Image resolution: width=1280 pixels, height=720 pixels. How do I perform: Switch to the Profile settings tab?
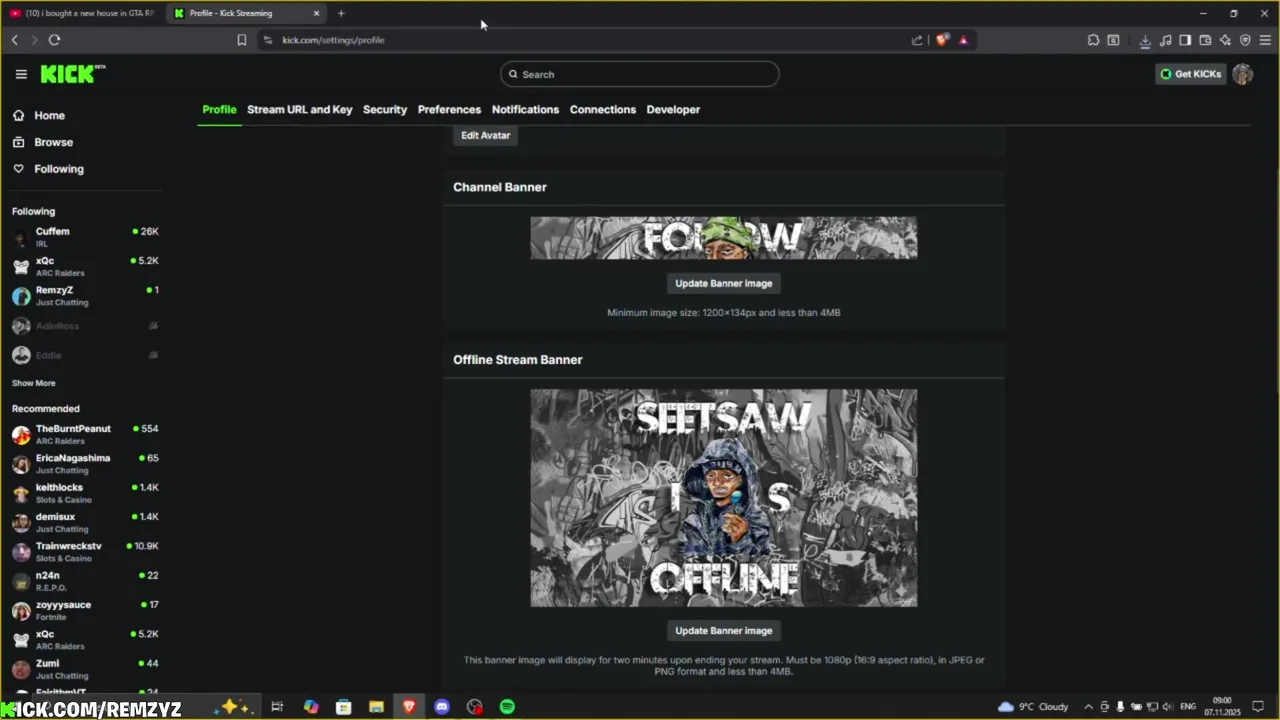pyautogui.click(x=219, y=110)
